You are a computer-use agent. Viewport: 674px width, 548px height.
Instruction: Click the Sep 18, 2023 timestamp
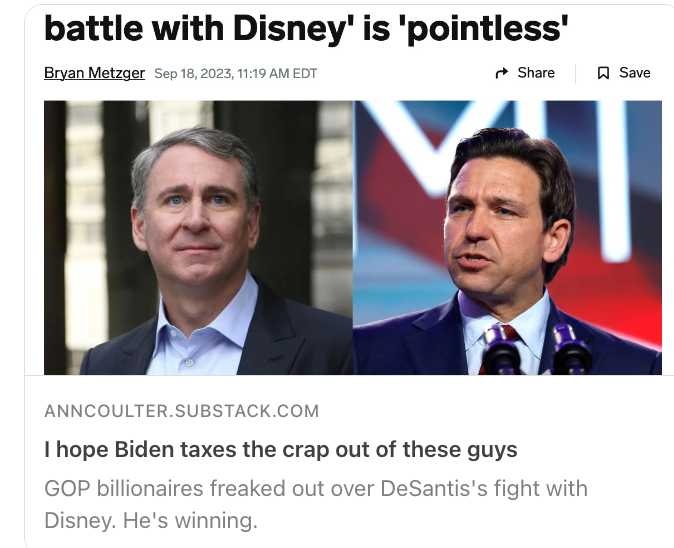[x=193, y=73]
